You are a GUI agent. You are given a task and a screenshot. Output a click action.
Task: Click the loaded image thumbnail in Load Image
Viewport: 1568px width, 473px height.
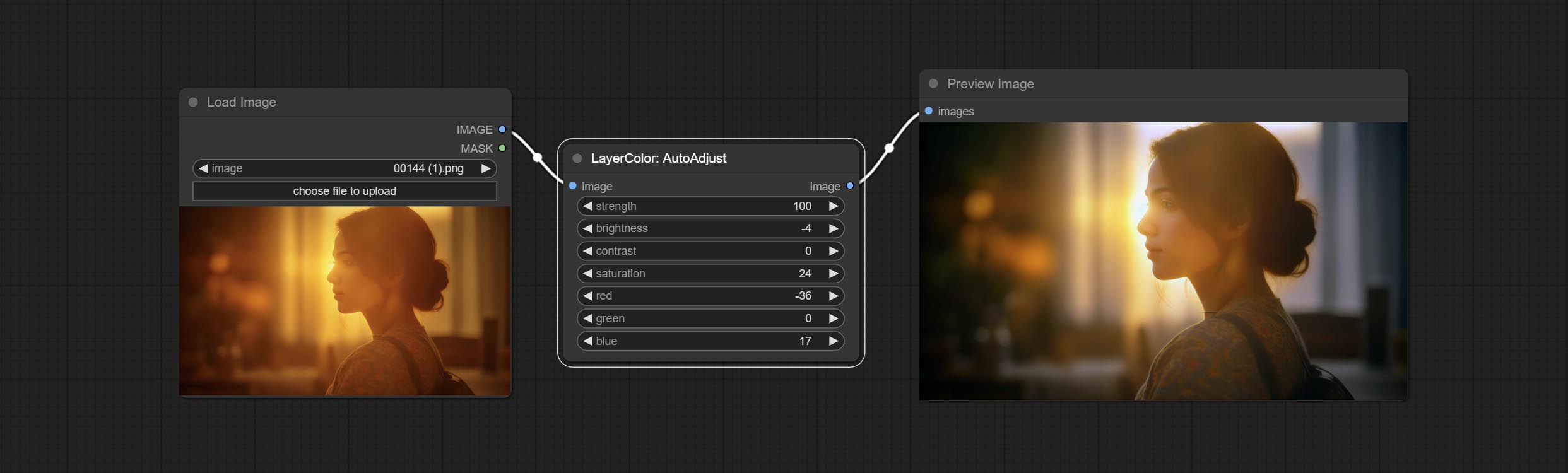[x=345, y=301]
